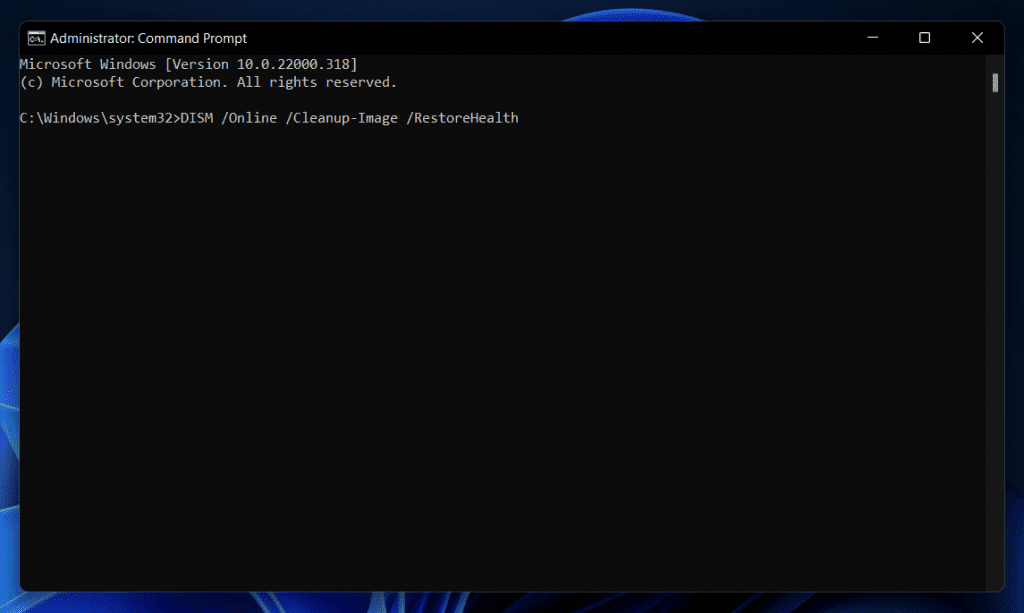Screen dimensions: 1024x613
Task: Click the scrollbar thumb on the right
Action: [995, 84]
